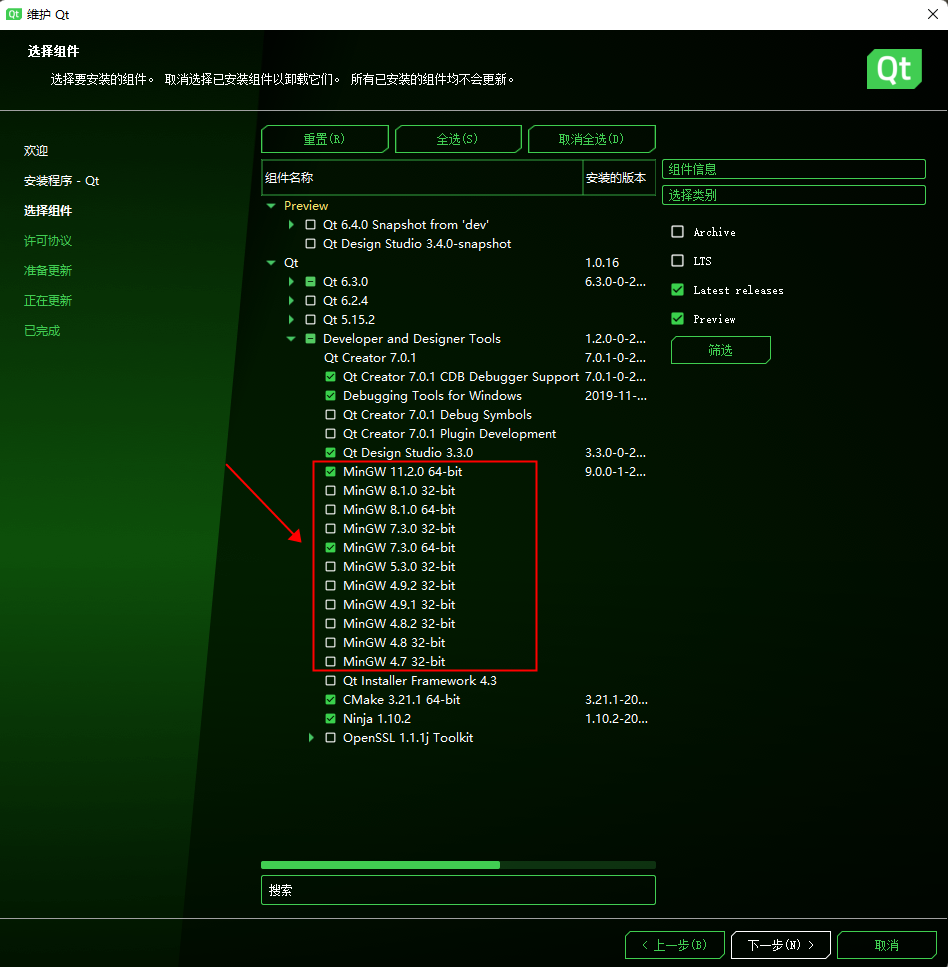Image resolution: width=948 pixels, height=967 pixels.
Task: Uncheck Qt Creator 7.0.1 CDB Debugger Support
Action: click(x=331, y=377)
